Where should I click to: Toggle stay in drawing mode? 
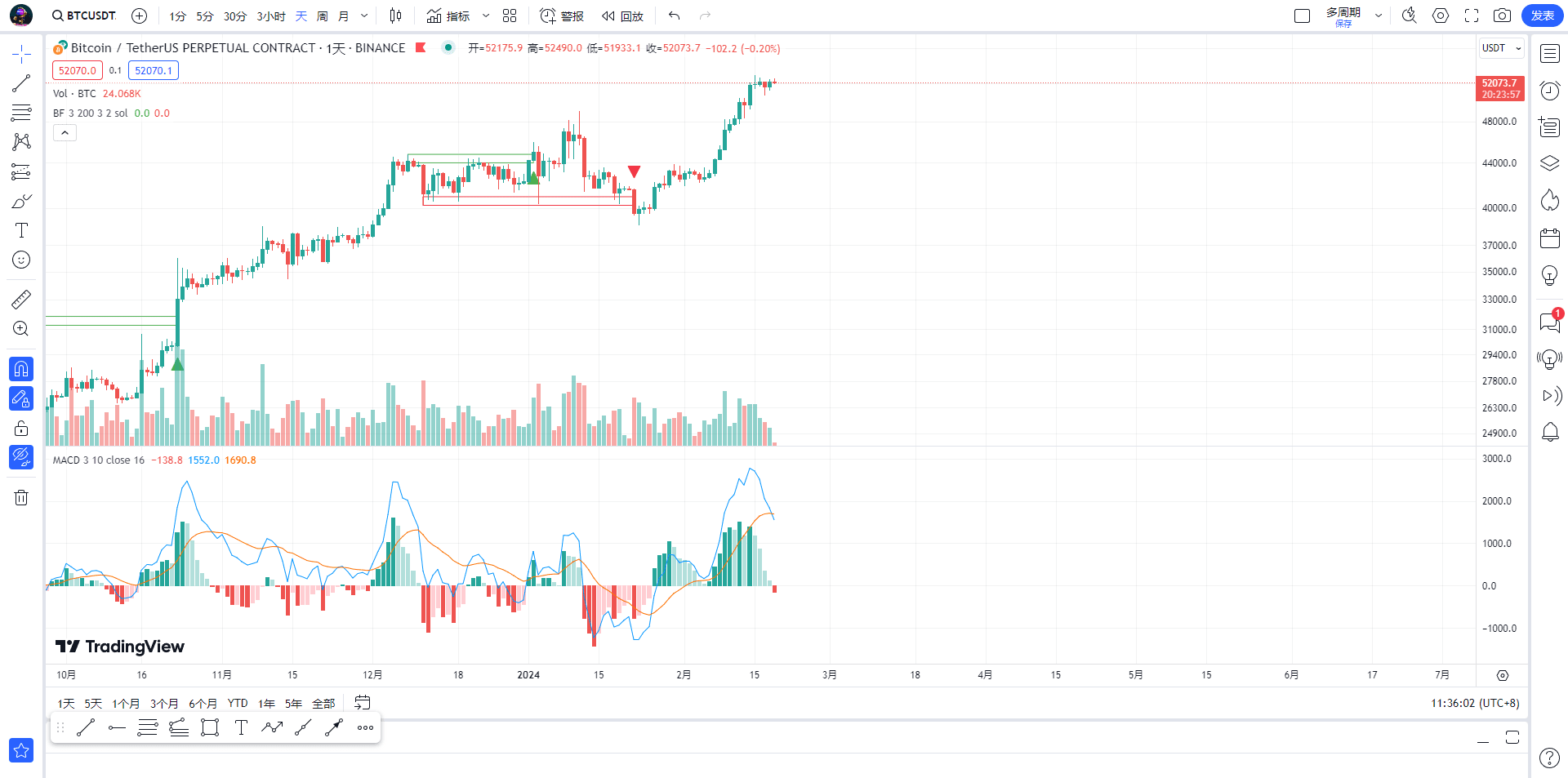[21, 398]
